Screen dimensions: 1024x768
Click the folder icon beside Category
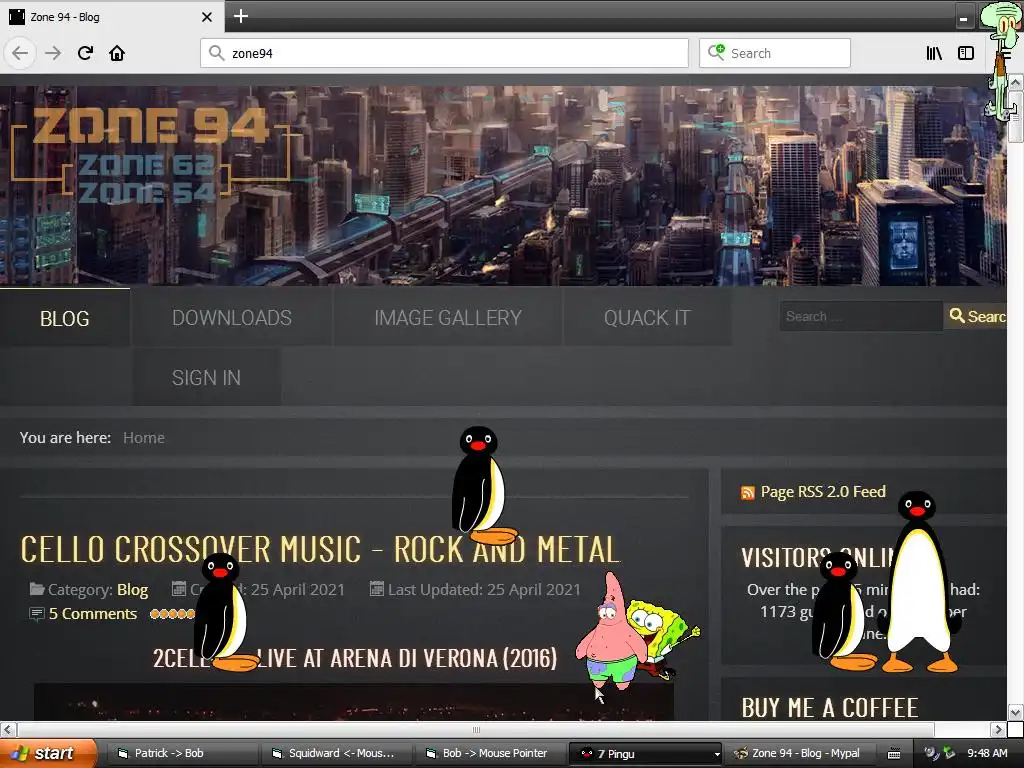(37, 589)
